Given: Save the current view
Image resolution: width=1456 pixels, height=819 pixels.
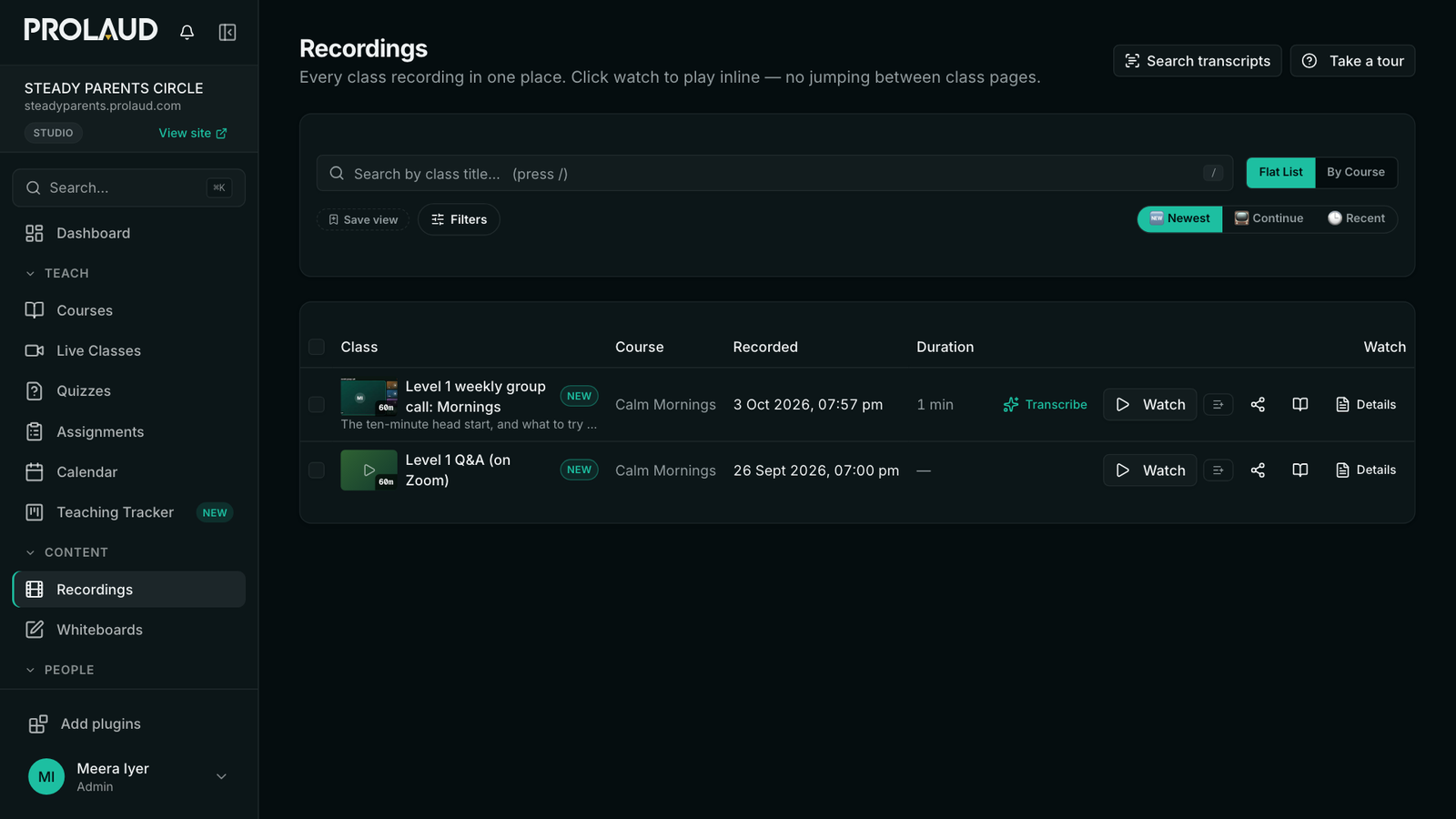Looking at the screenshot, I should (363, 219).
